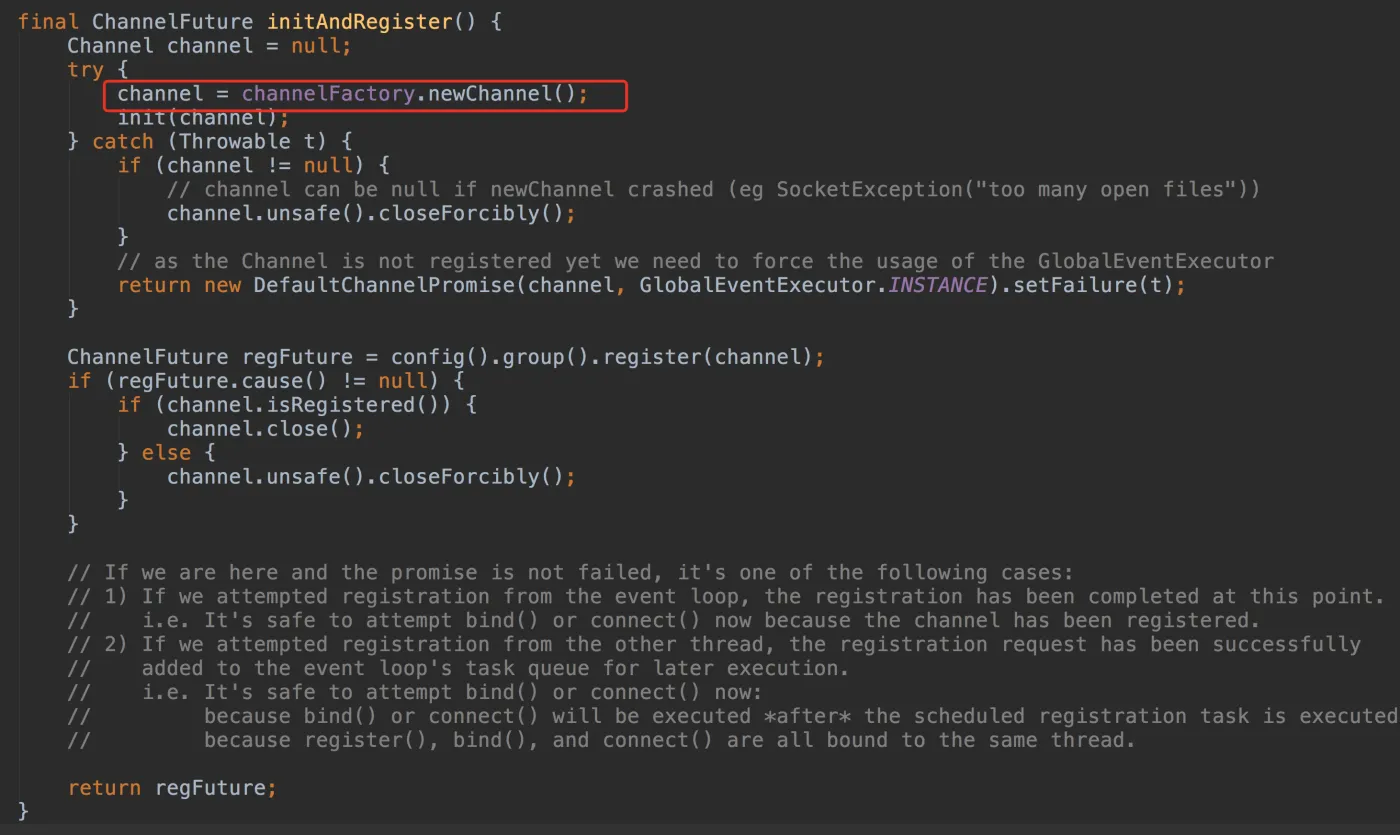1400x835 pixels.
Task: Click the 'final' keyword in the method signature
Action: (x=49, y=21)
